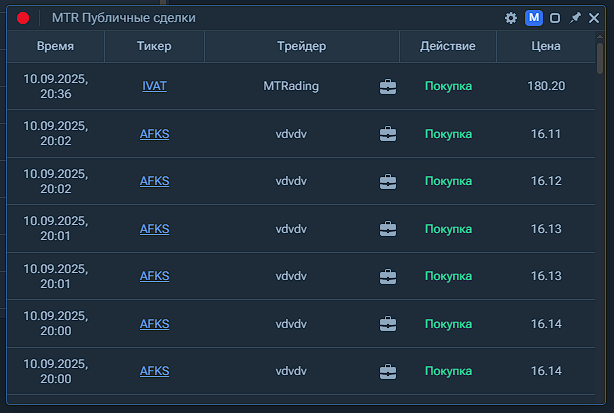This screenshot has width=614, height=413.
Task: Click the red record indicator in title bar
Action: pyautogui.click(x=23, y=18)
